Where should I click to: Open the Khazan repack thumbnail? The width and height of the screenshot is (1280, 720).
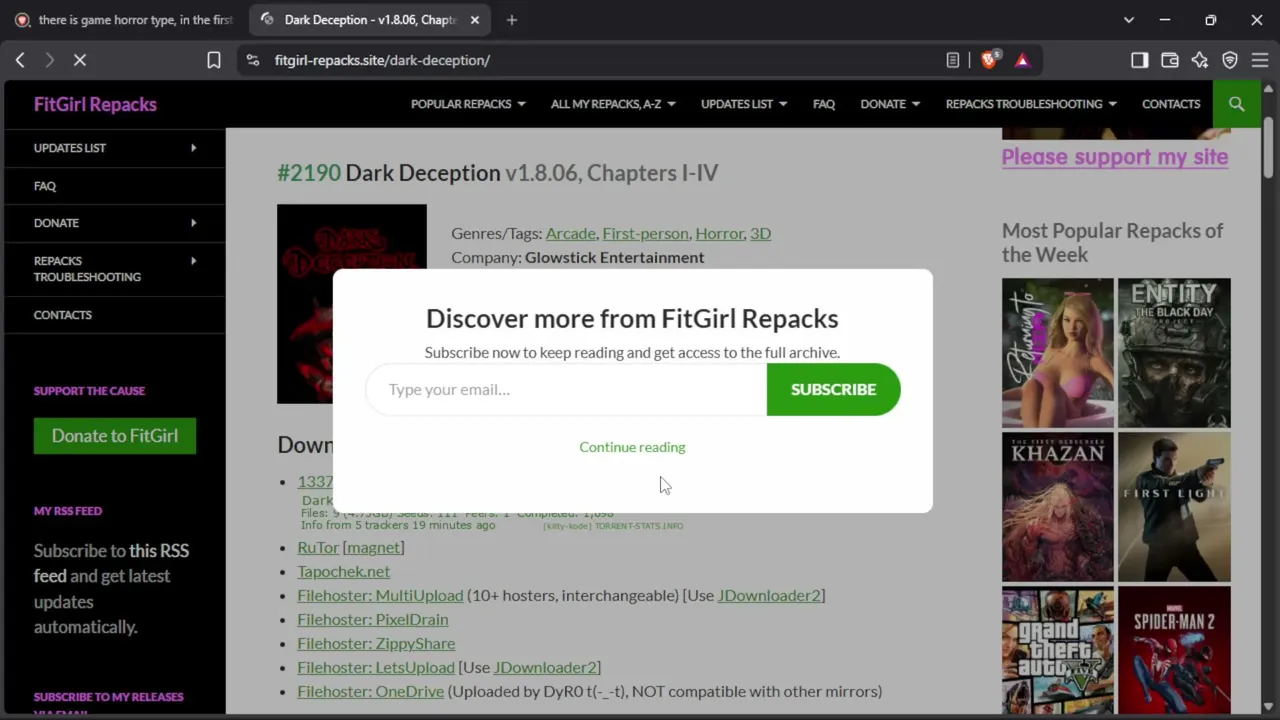(x=1058, y=507)
